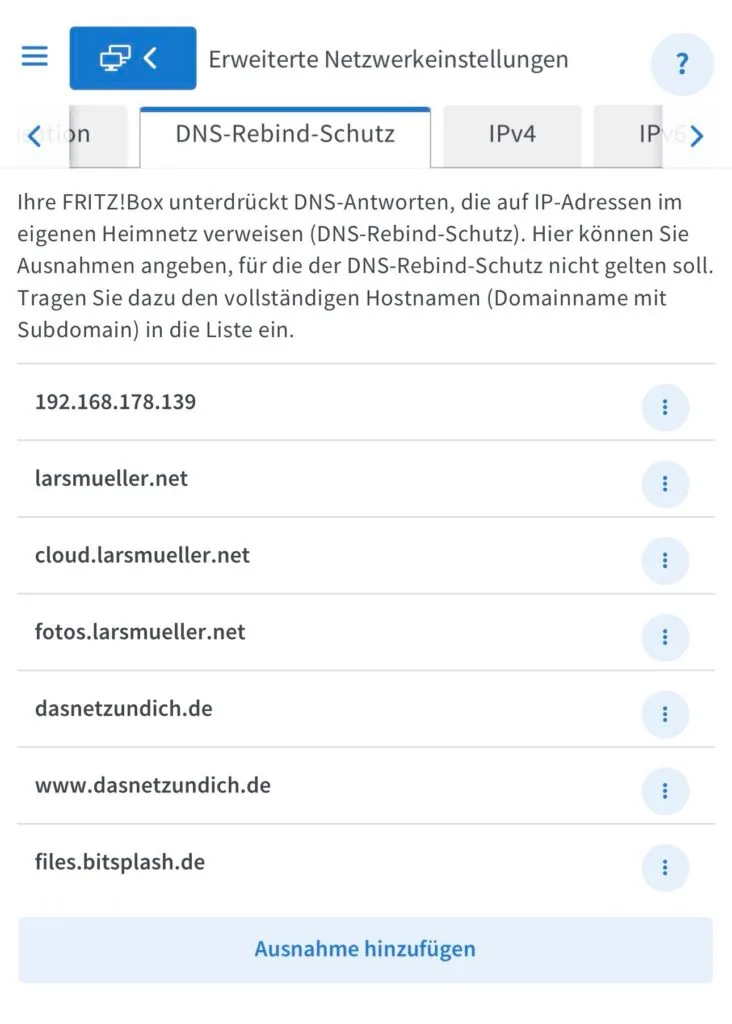Open options menu for www.dasnetzundich.de
This screenshot has width=732, height=1024.
pos(665,791)
